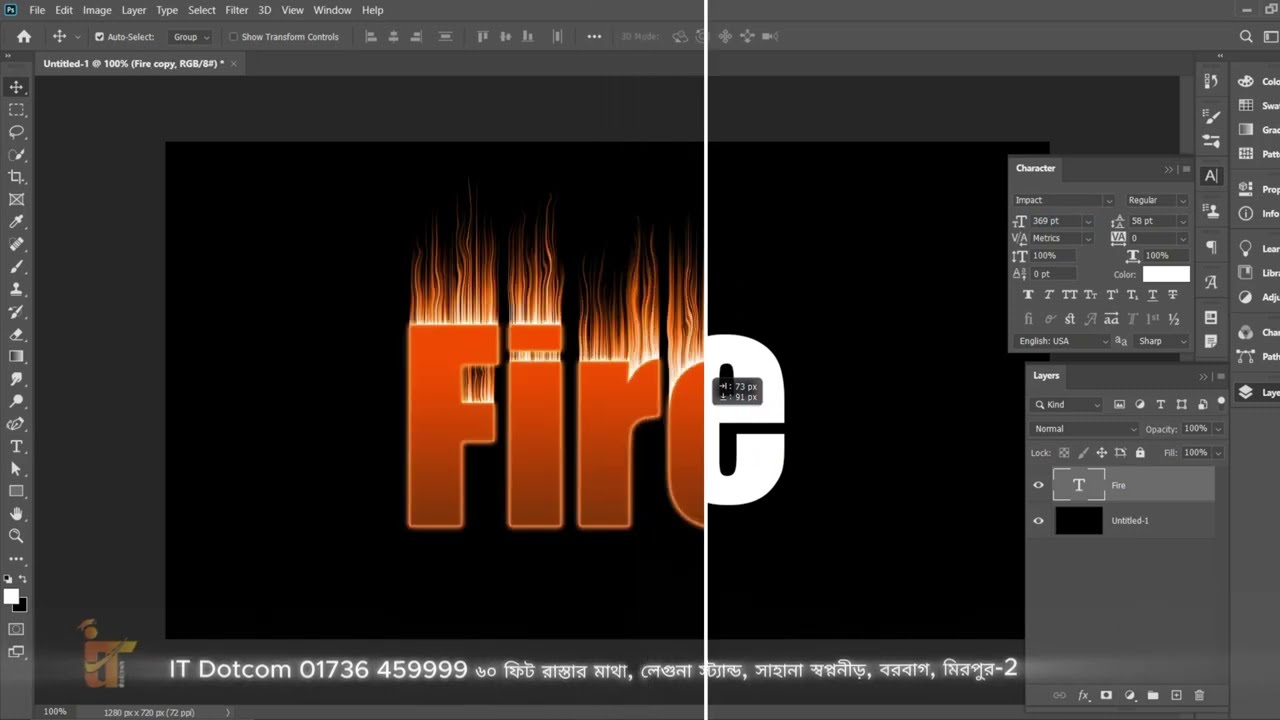Select the Pen tool
This screenshot has height=720, width=1280.
click(x=16, y=424)
